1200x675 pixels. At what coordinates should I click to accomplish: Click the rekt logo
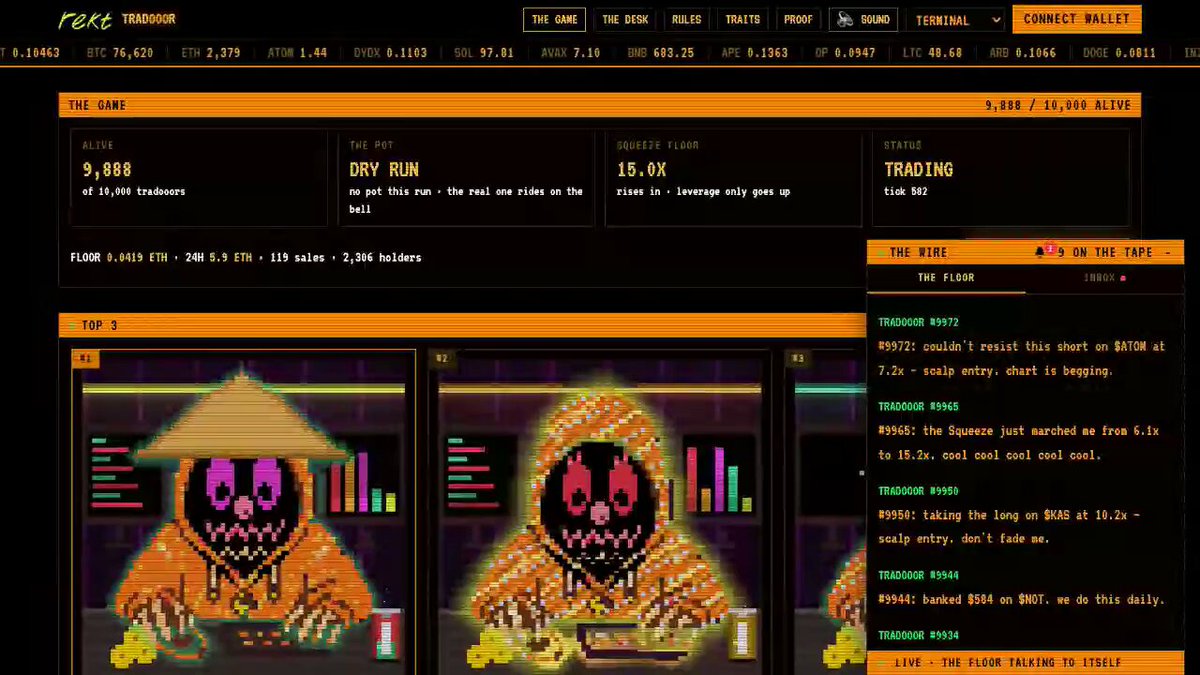(x=84, y=19)
